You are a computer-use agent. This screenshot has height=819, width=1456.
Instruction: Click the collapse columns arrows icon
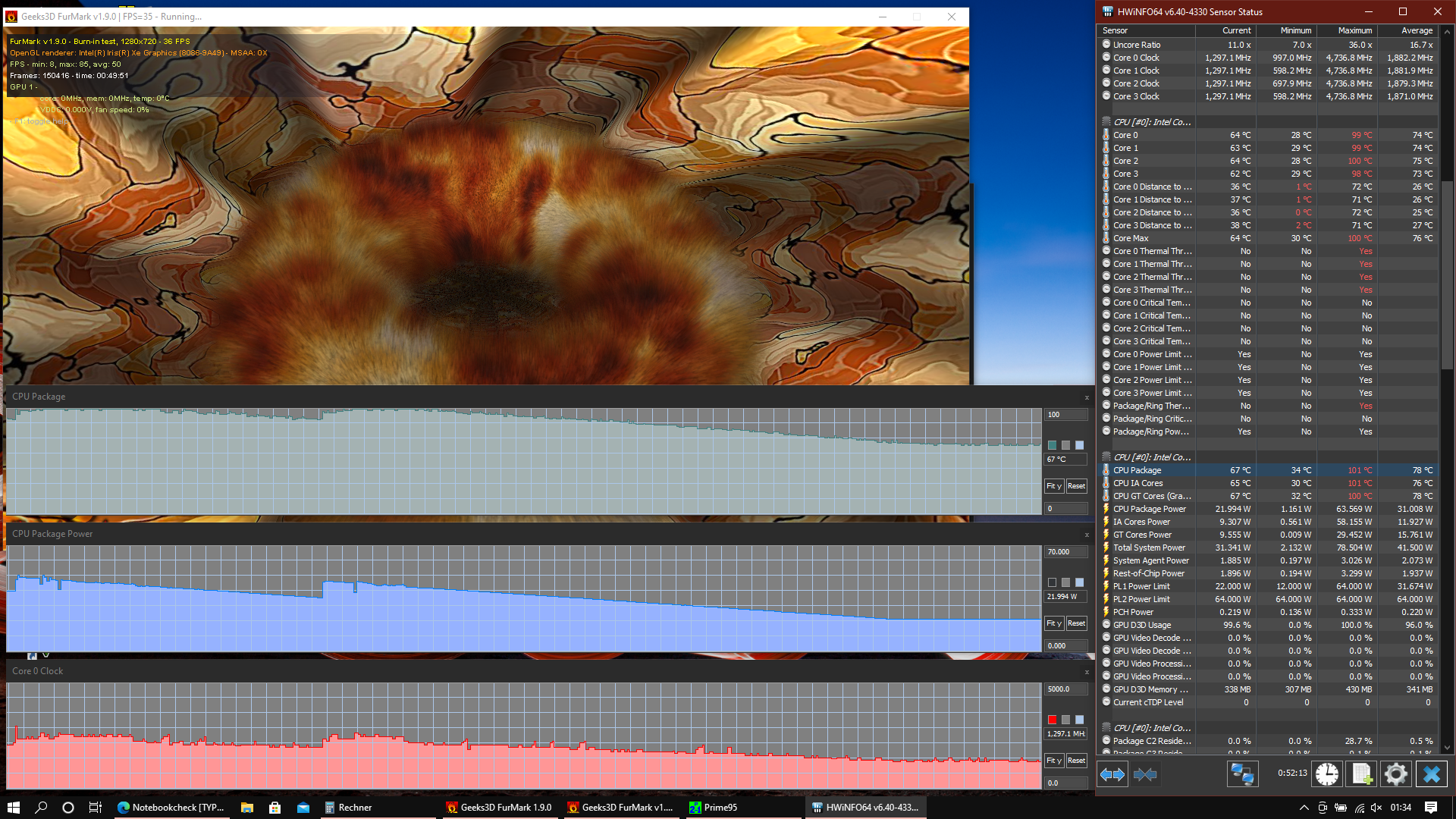[x=1145, y=774]
